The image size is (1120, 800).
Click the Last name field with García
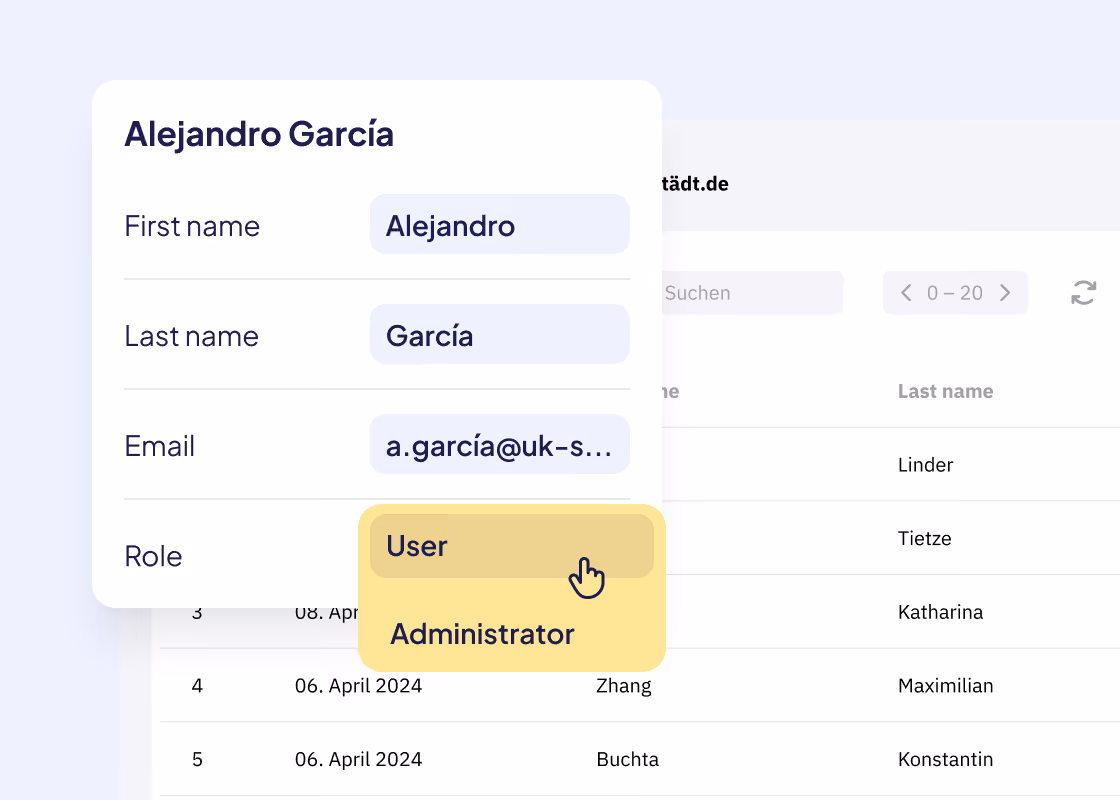coord(499,334)
